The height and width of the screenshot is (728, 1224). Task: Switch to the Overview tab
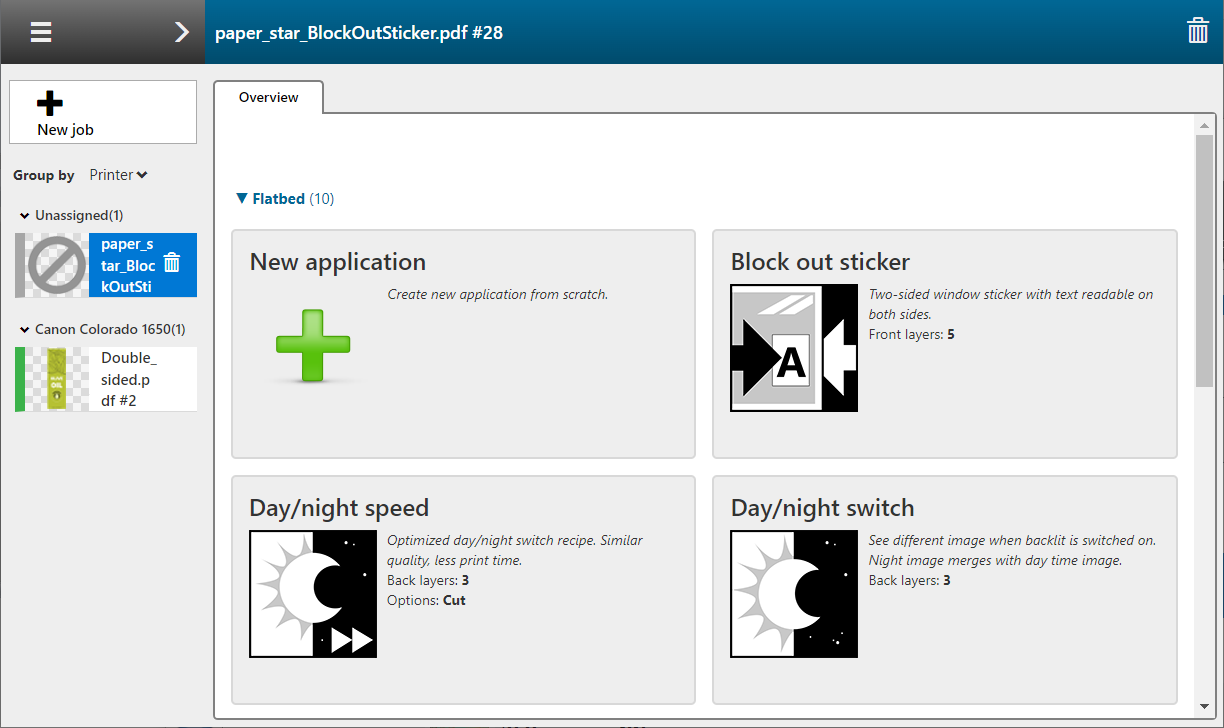point(268,98)
